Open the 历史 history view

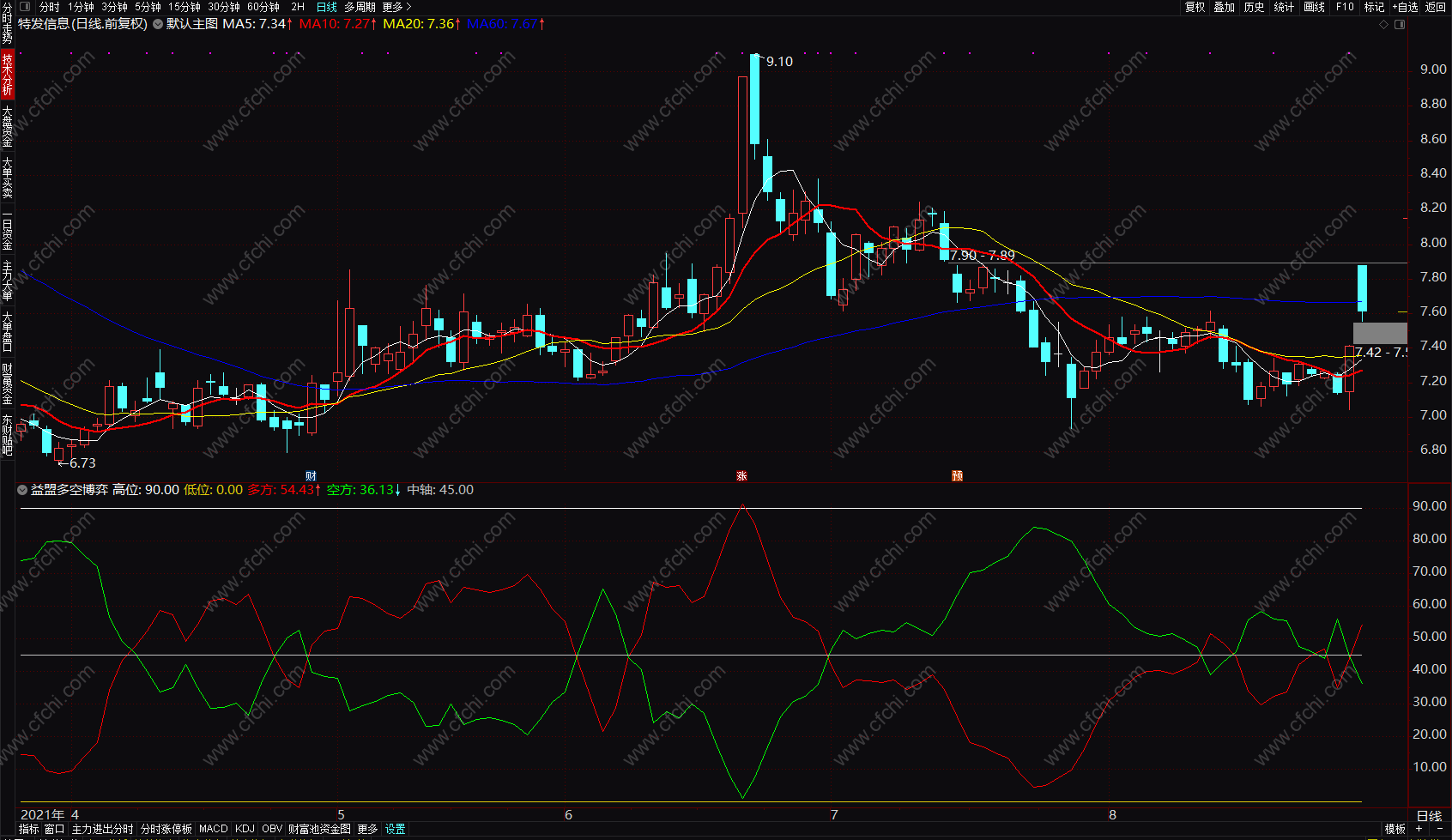click(1255, 7)
